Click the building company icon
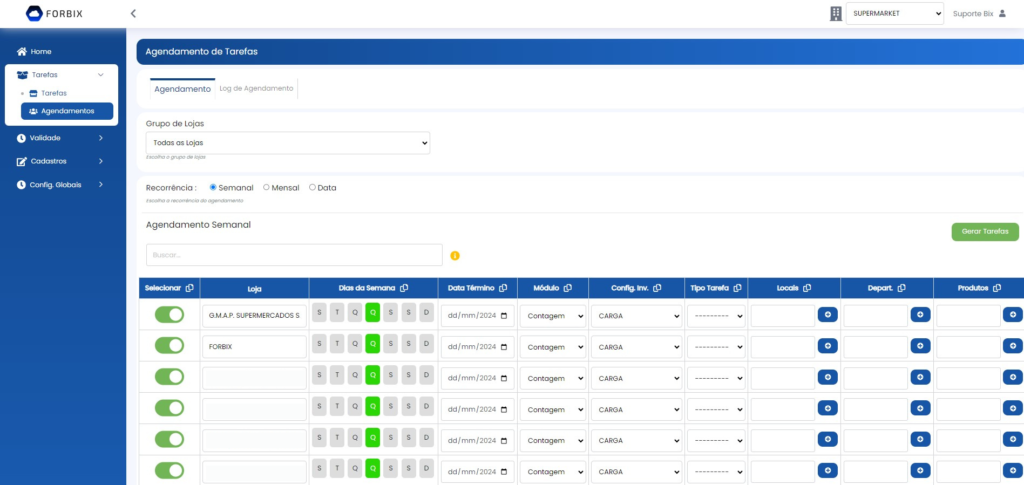 point(836,13)
